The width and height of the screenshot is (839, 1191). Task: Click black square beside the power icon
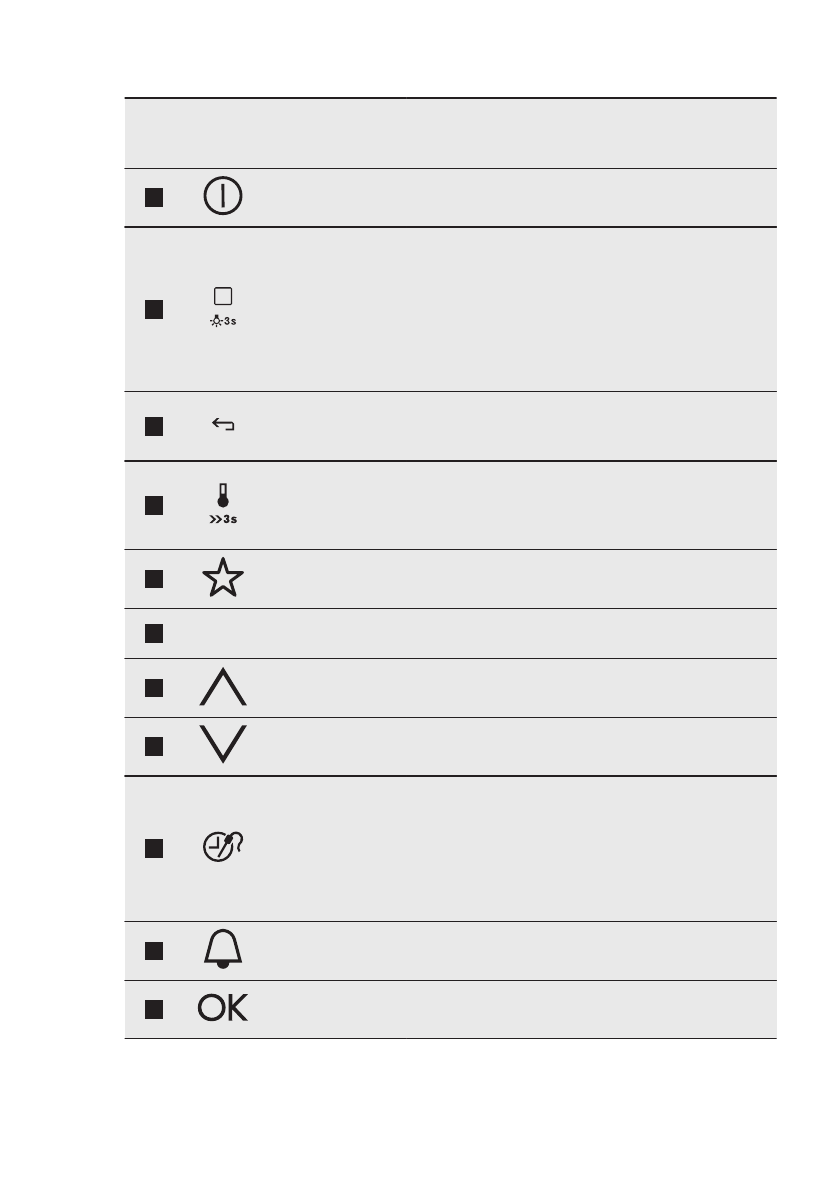tap(153, 197)
